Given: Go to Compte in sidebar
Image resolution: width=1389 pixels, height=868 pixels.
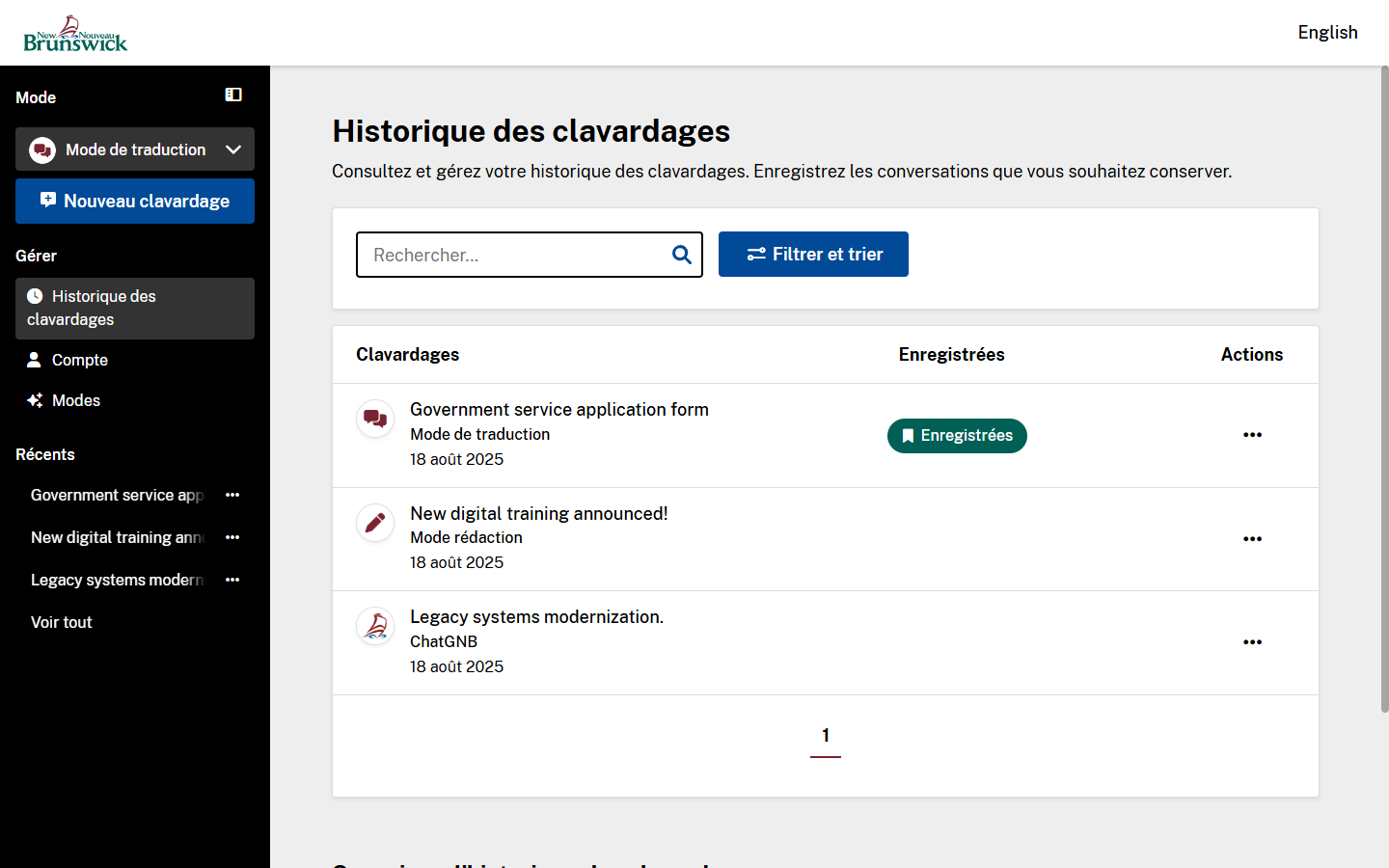Looking at the screenshot, I should click(79, 360).
